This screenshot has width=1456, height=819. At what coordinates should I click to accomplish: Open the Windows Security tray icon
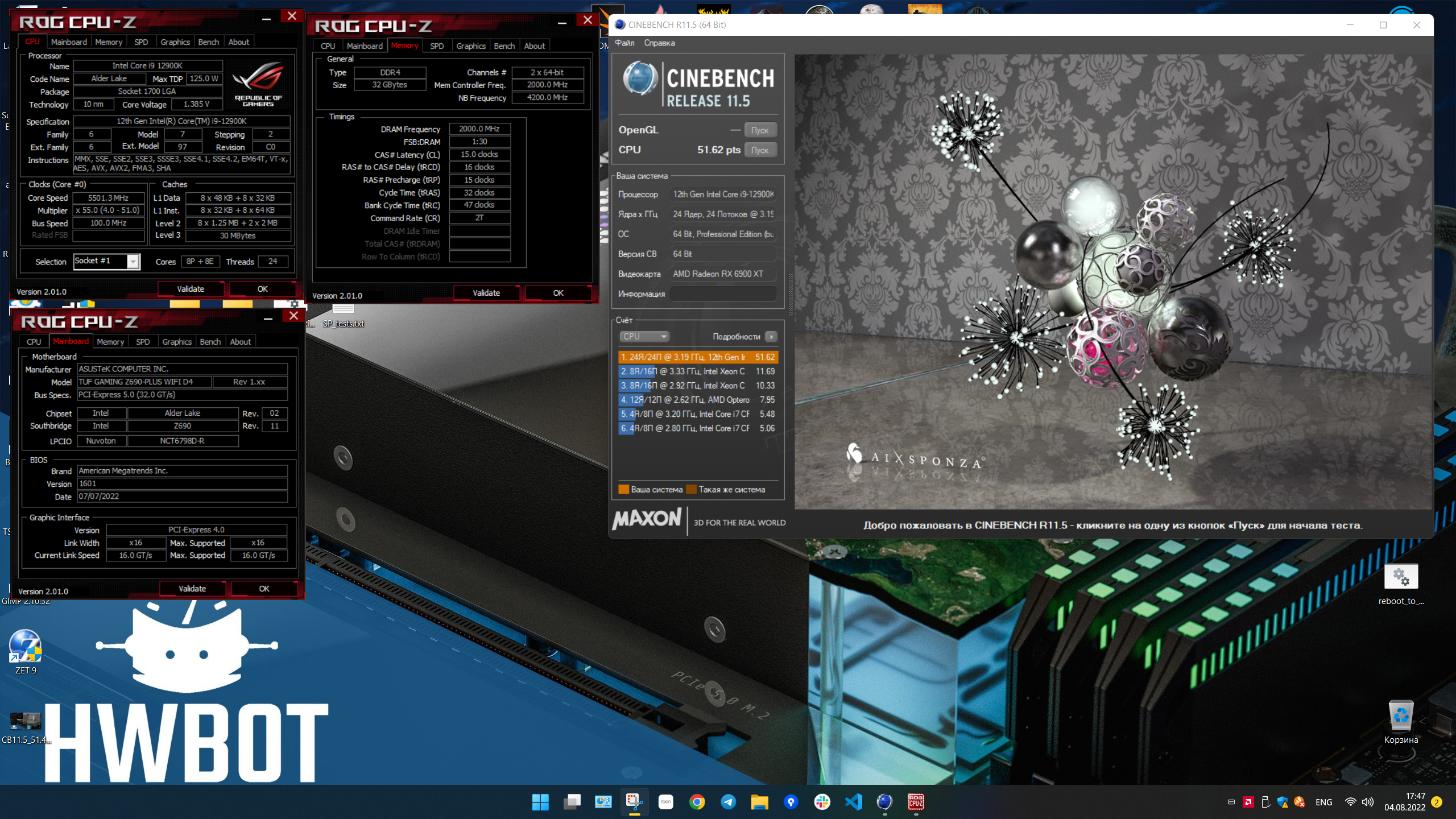pos(1282,802)
